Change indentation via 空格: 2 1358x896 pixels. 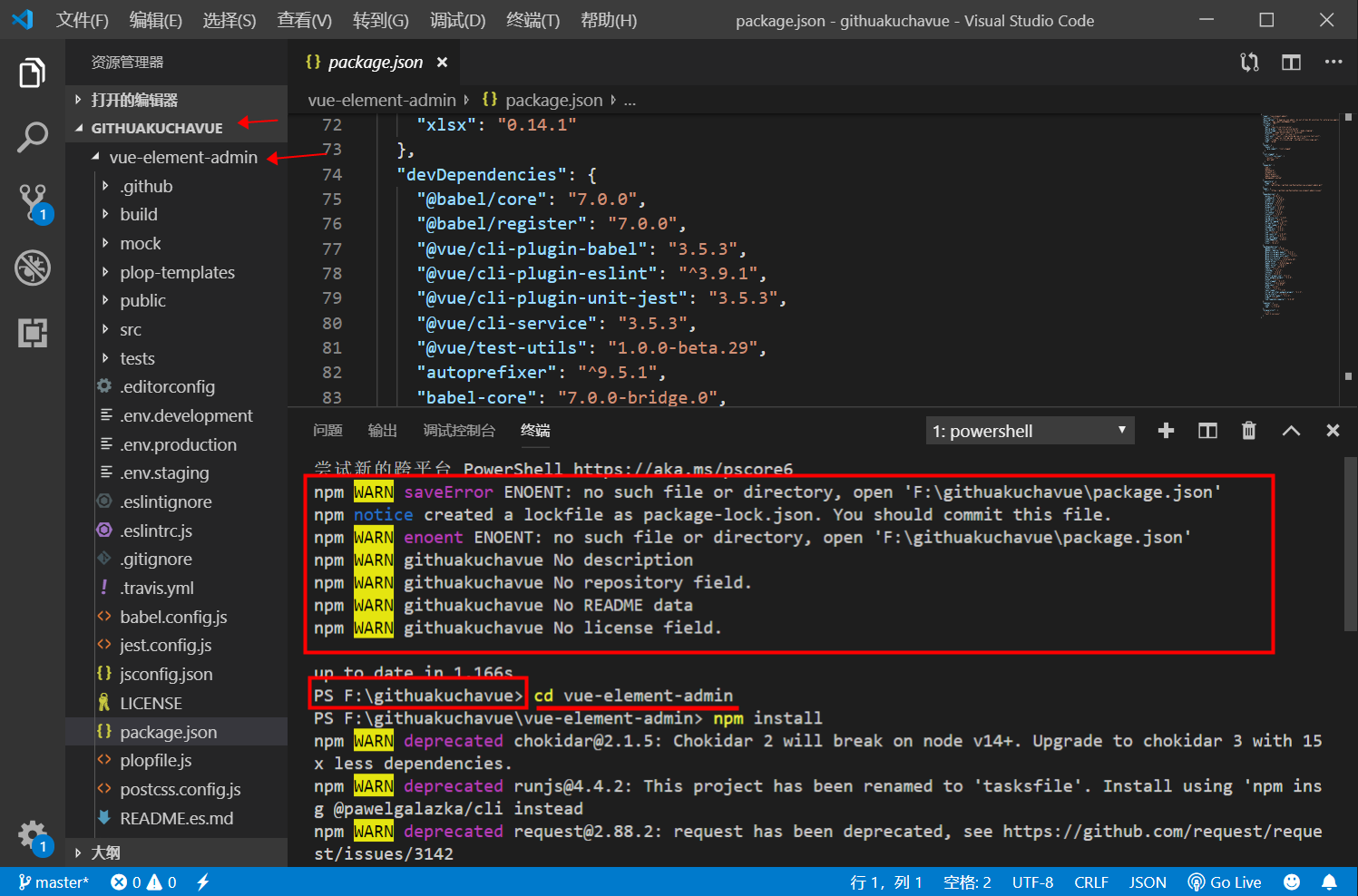pyautogui.click(x=967, y=882)
